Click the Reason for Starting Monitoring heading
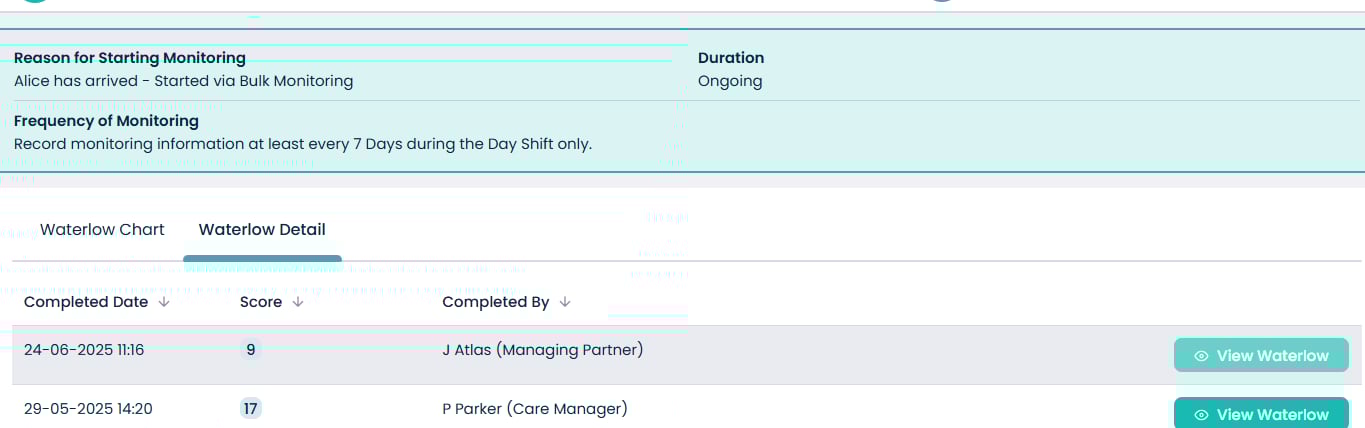 (130, 58)
